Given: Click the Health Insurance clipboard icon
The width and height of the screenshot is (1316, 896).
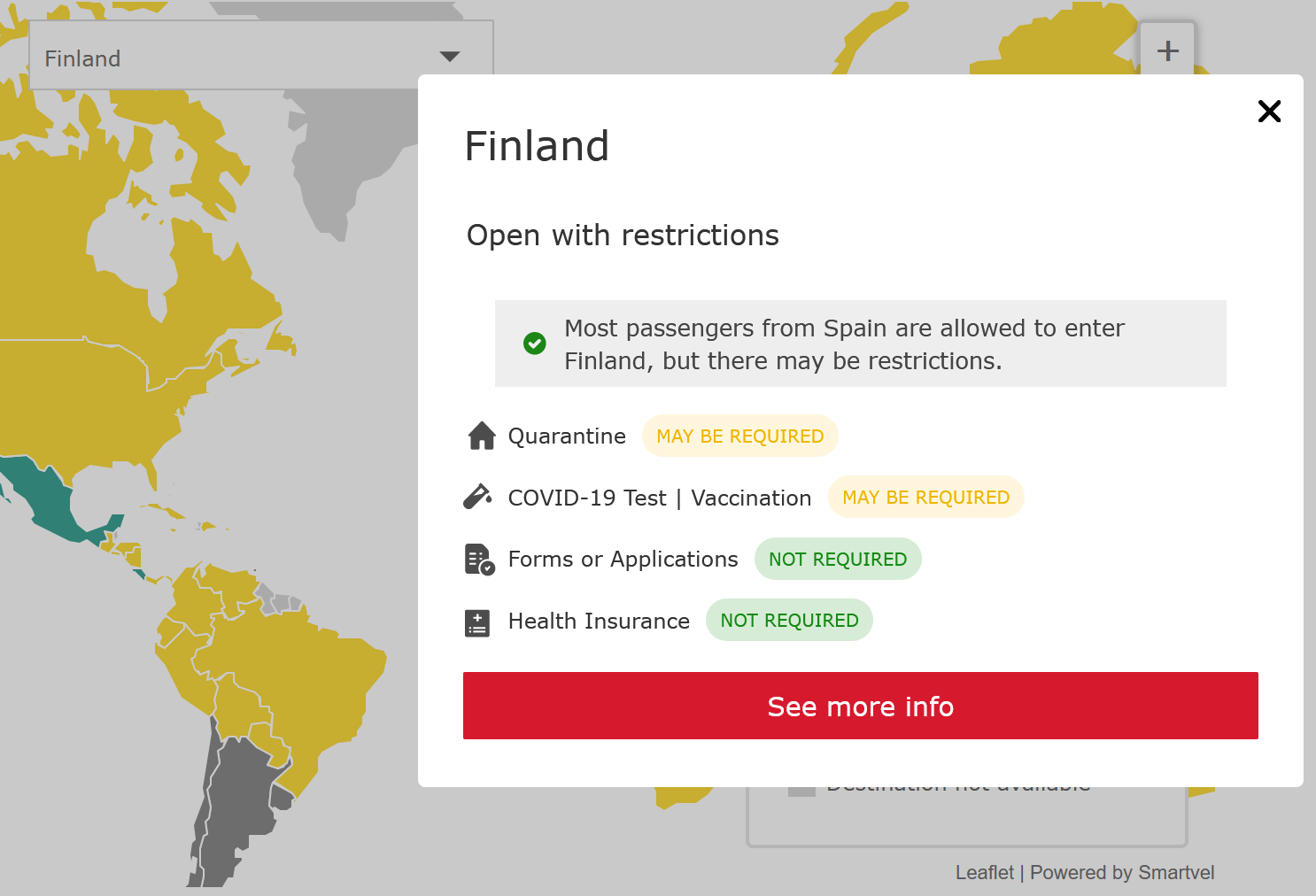Looking at the screenshot, I should click(x=477, y=622).
